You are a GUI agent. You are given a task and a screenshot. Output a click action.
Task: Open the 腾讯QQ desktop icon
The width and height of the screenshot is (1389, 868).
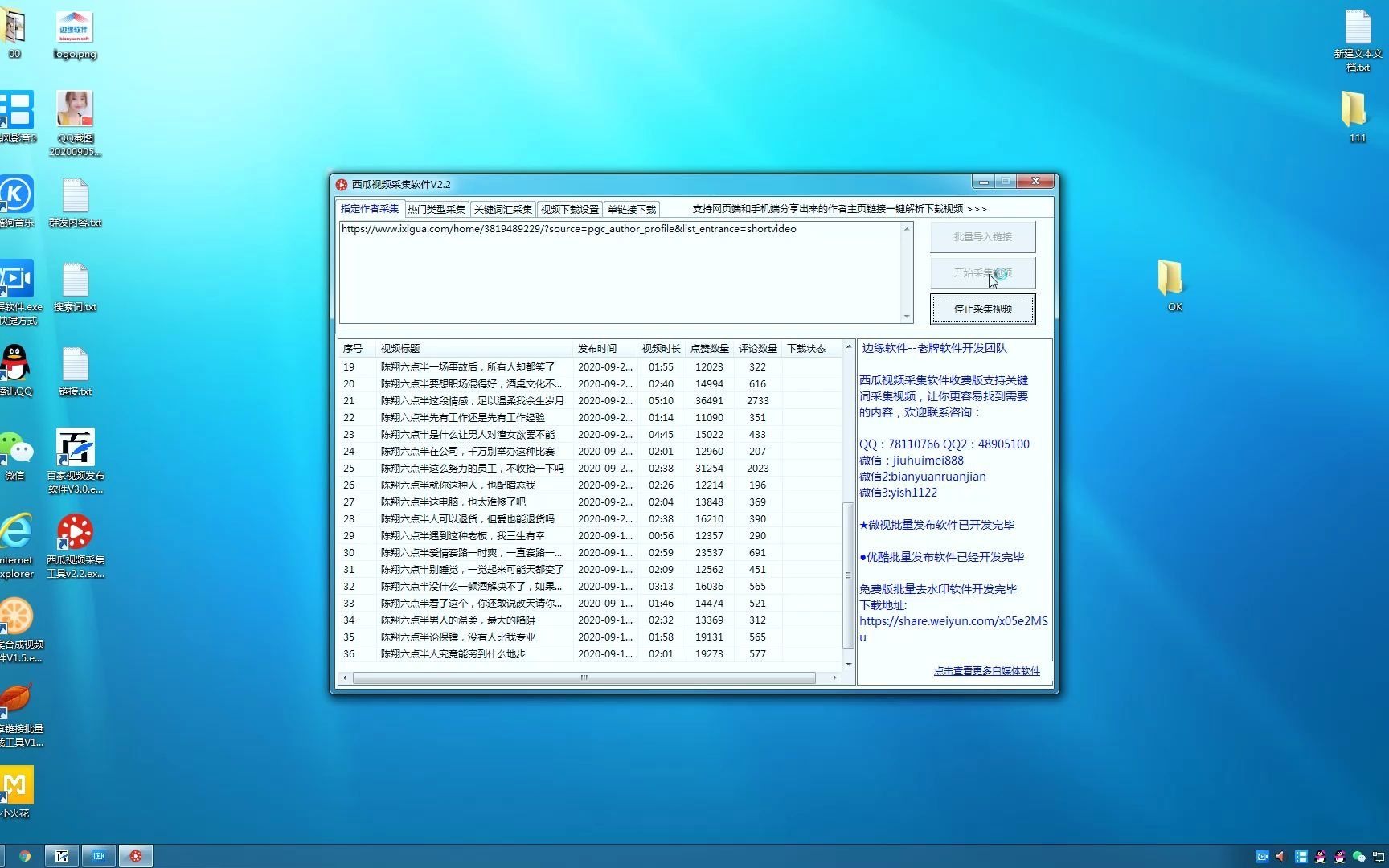pyautogui.click(x=16, y=371)
